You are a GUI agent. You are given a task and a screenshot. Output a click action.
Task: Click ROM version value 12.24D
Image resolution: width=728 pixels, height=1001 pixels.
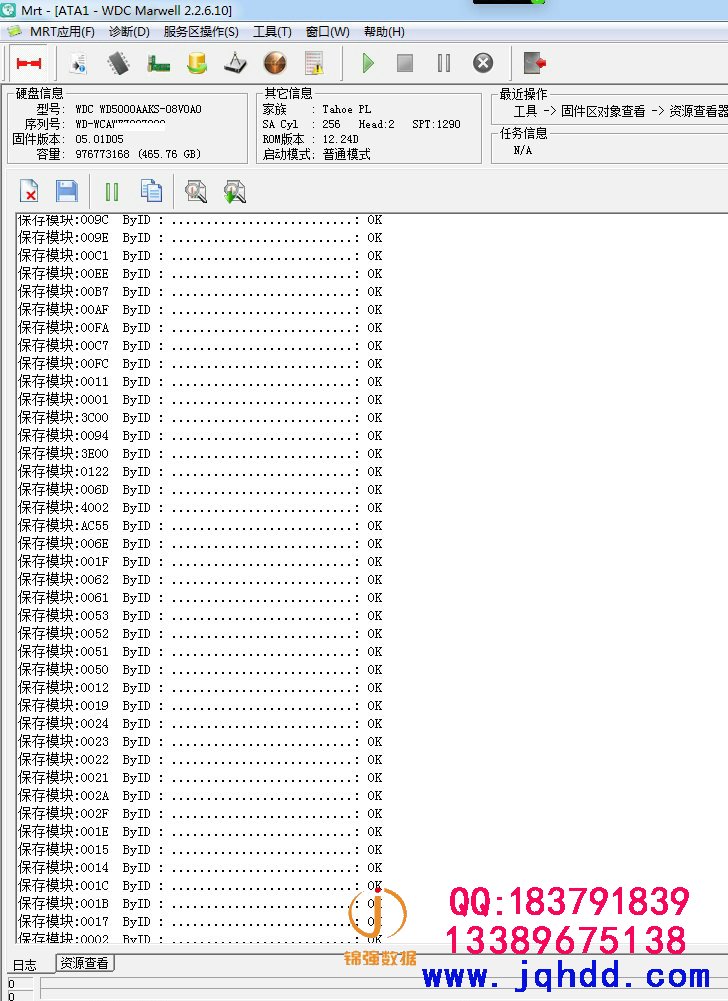point(340,139)
